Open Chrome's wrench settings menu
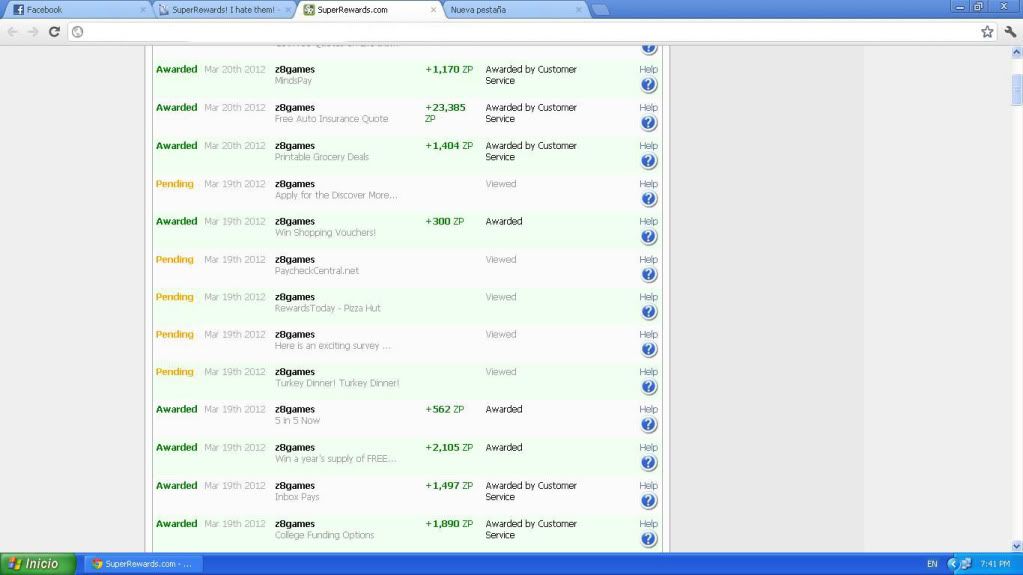1023x575 pixels. click(x=1009, y=31)
